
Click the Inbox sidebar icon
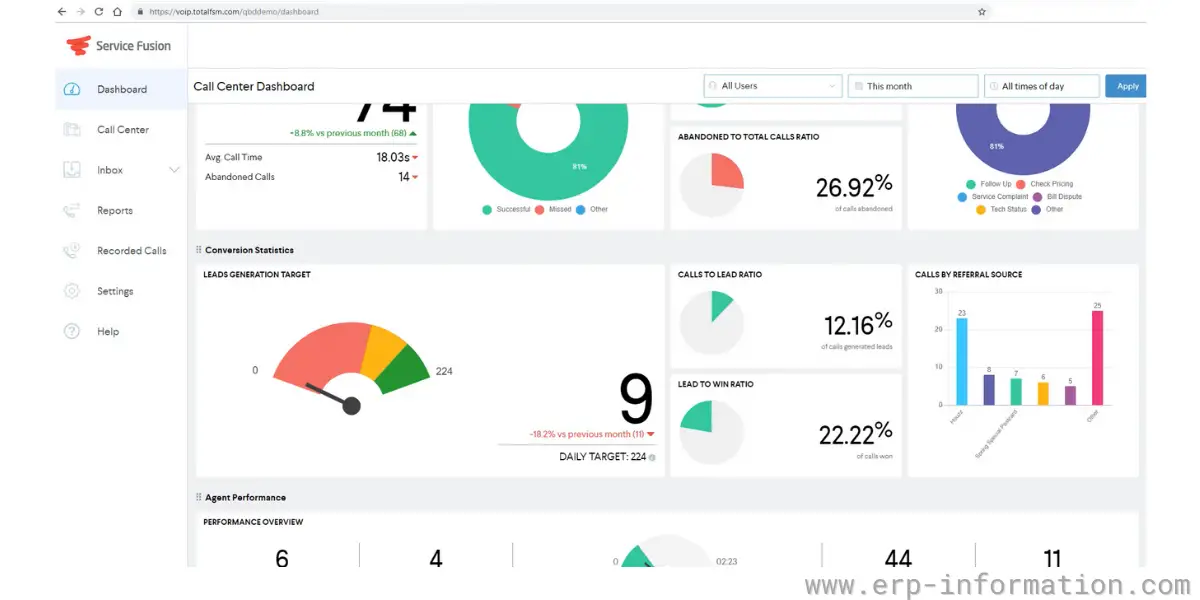tap(72, 170)
